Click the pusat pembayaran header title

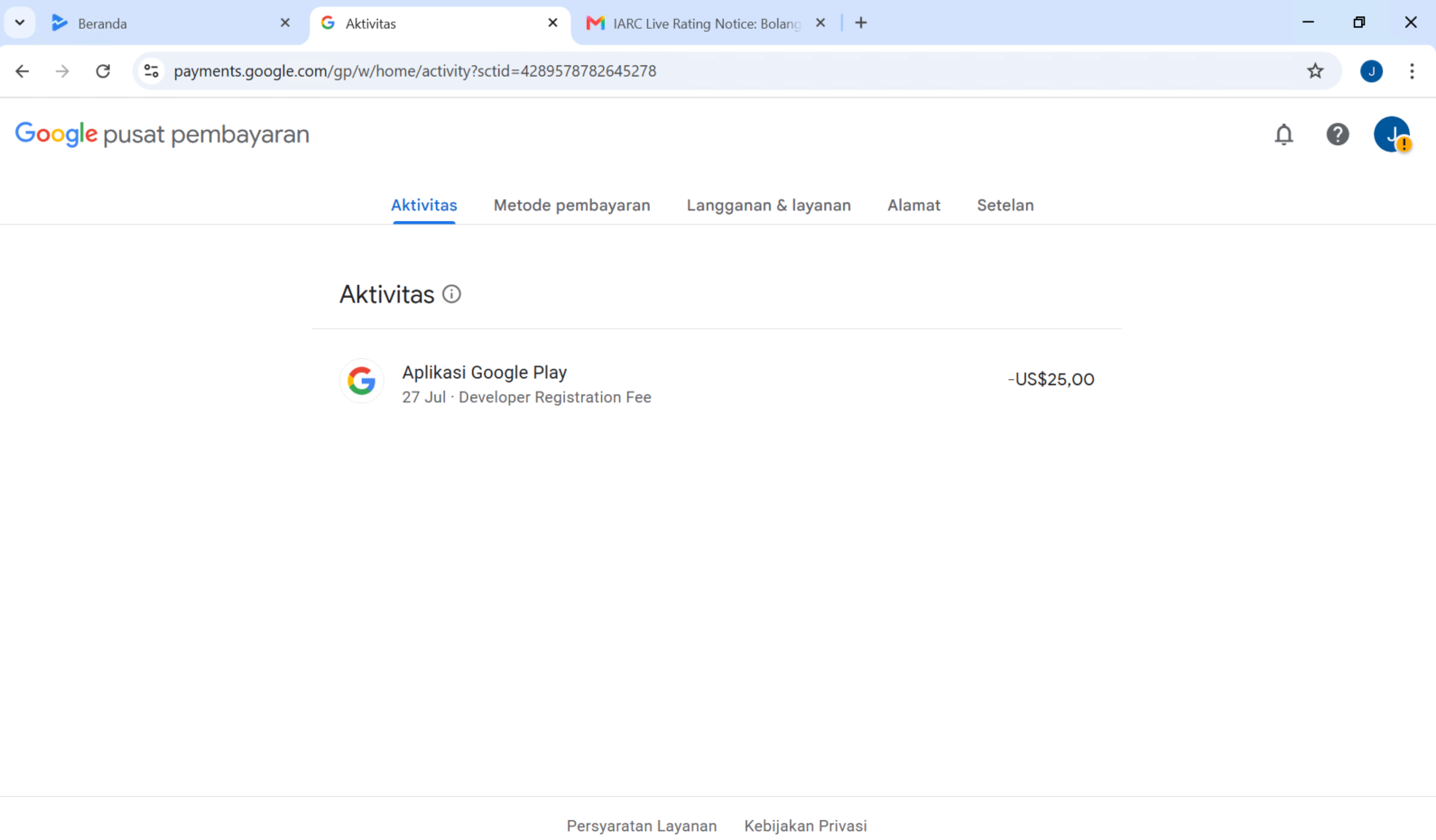(207, 135)
